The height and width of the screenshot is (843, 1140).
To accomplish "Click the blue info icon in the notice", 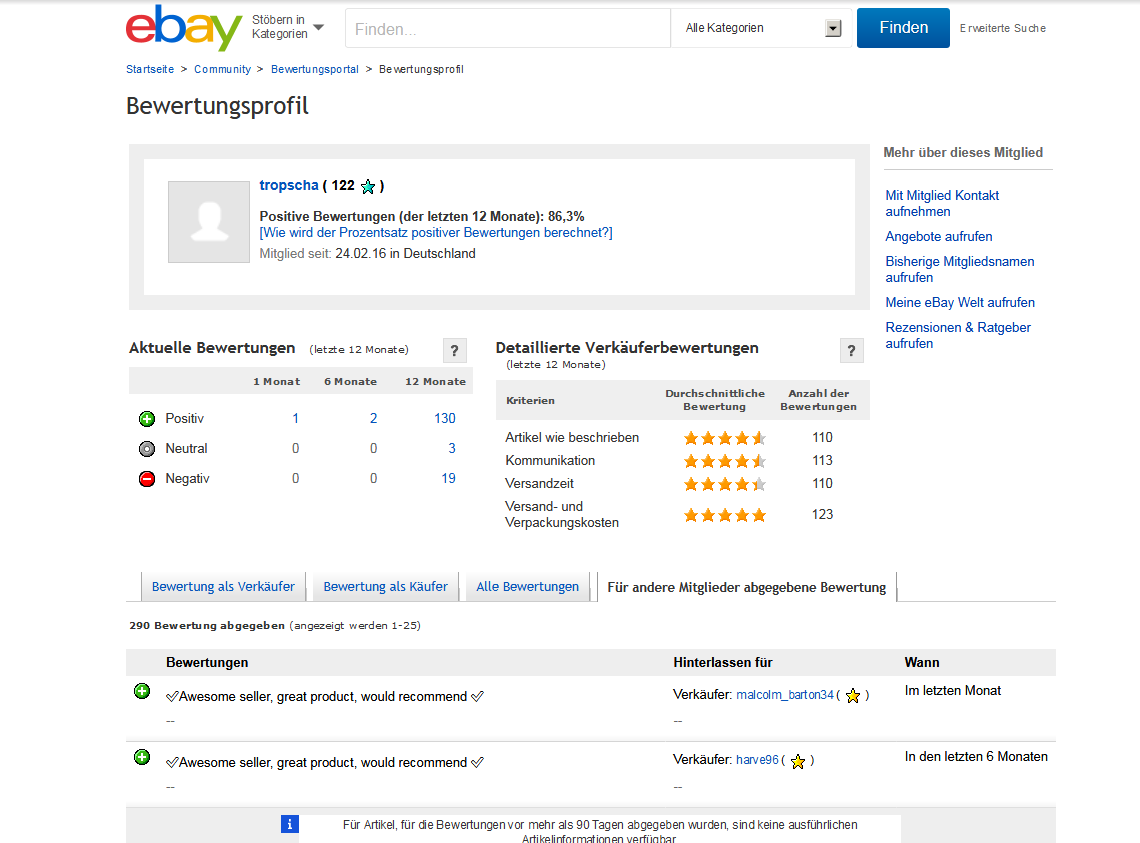I will coord(289,824).
